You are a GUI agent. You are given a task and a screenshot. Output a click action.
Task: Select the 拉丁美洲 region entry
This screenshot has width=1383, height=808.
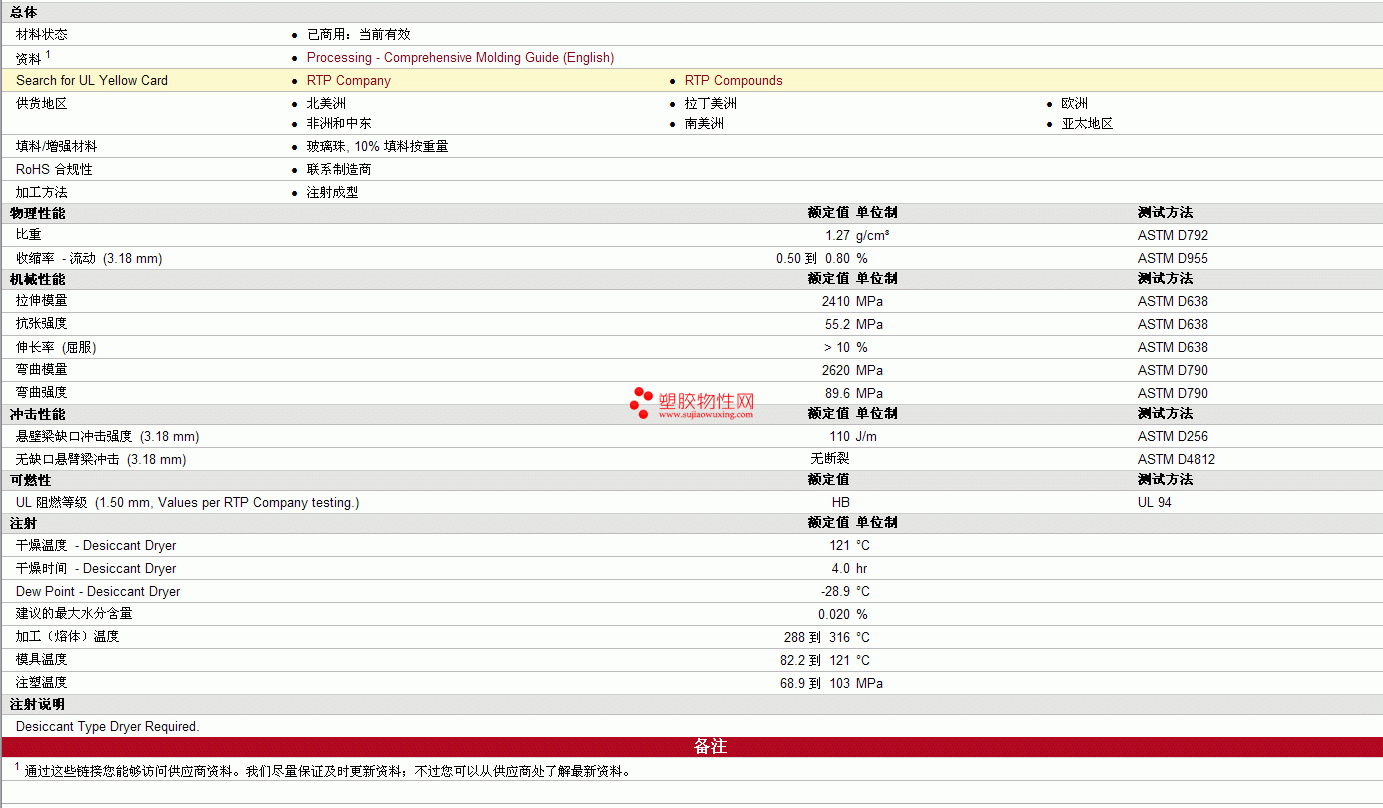pyautogui.click(x=711, y=104)
